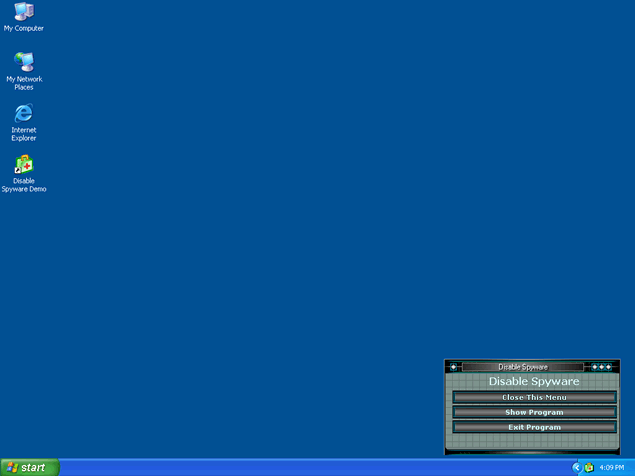Click the three diamonds in popup header
The height and width of the screenshot is (476, 635).
click(x=601, y=367)
